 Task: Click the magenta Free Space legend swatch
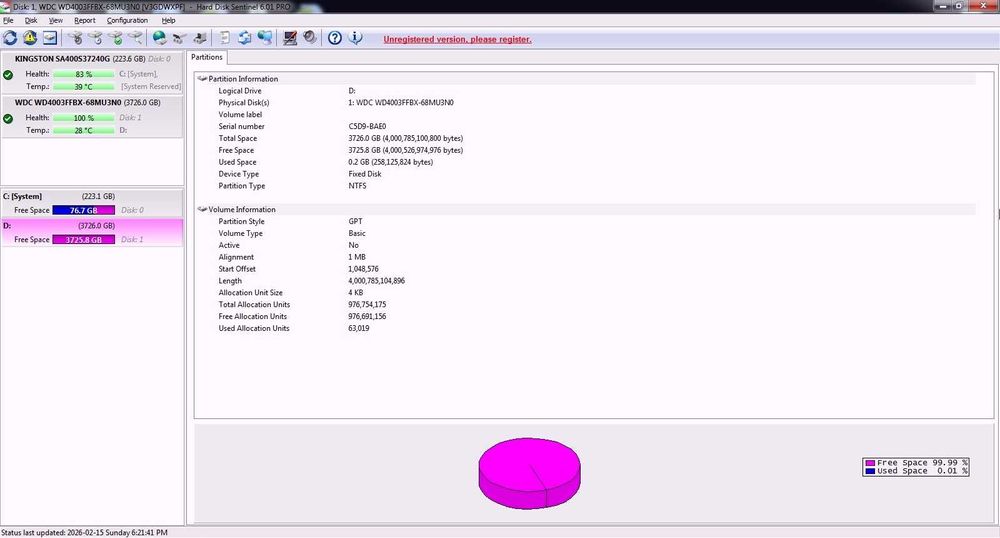pos(870,463)
